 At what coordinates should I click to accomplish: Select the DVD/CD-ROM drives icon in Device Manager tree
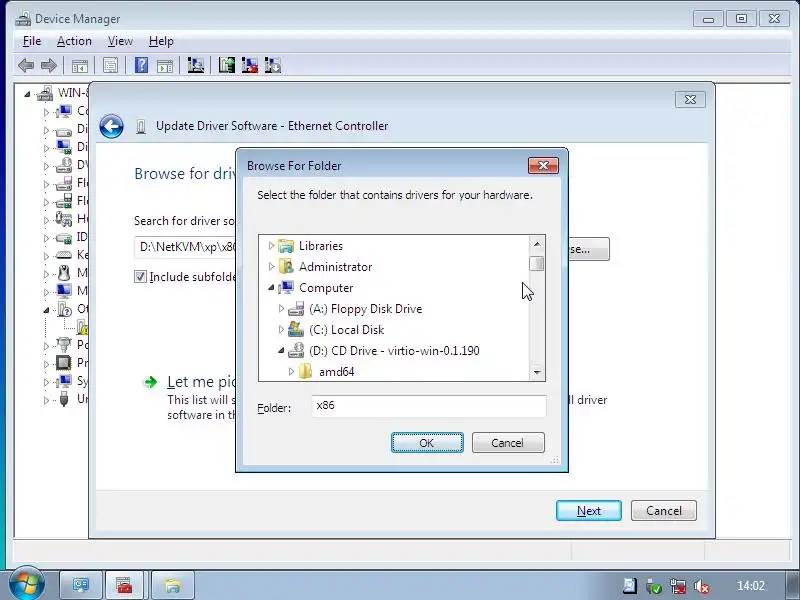tap(64, 165)
